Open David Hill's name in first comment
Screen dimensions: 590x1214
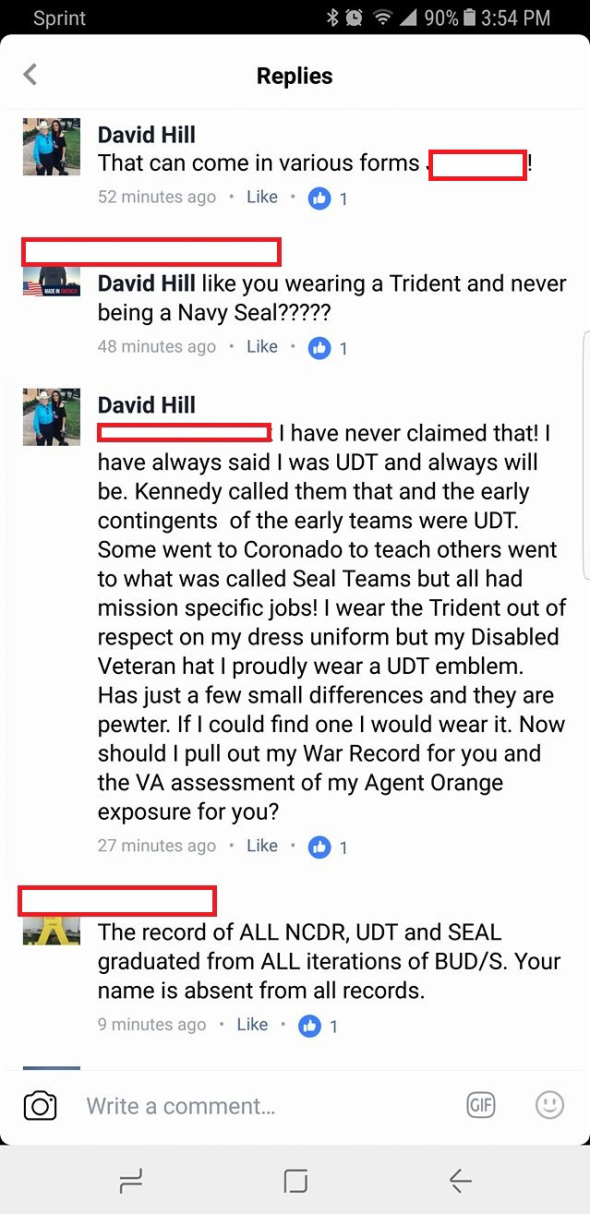pos(147,134)
